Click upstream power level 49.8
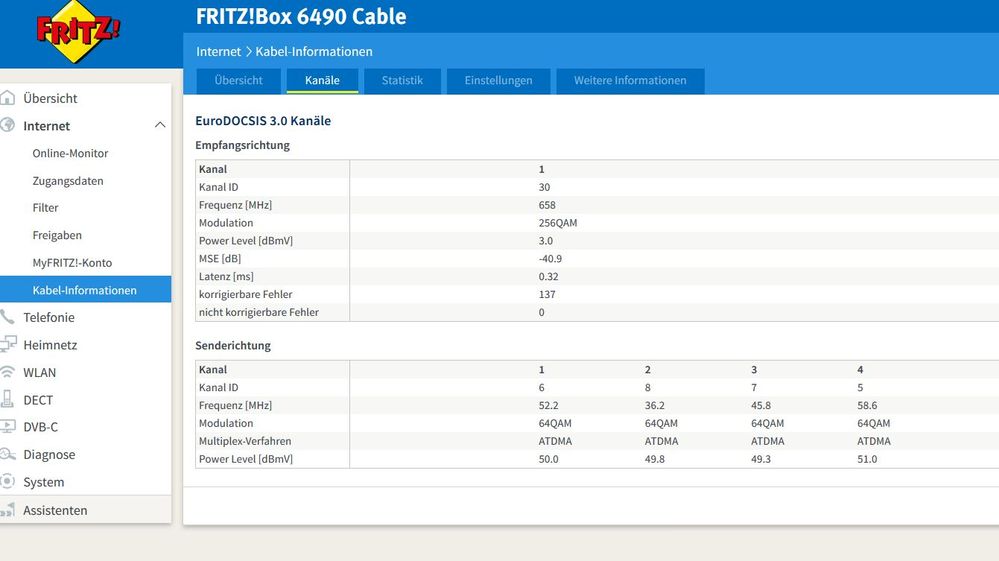999x561 pixels. click(x=654, y=458)
